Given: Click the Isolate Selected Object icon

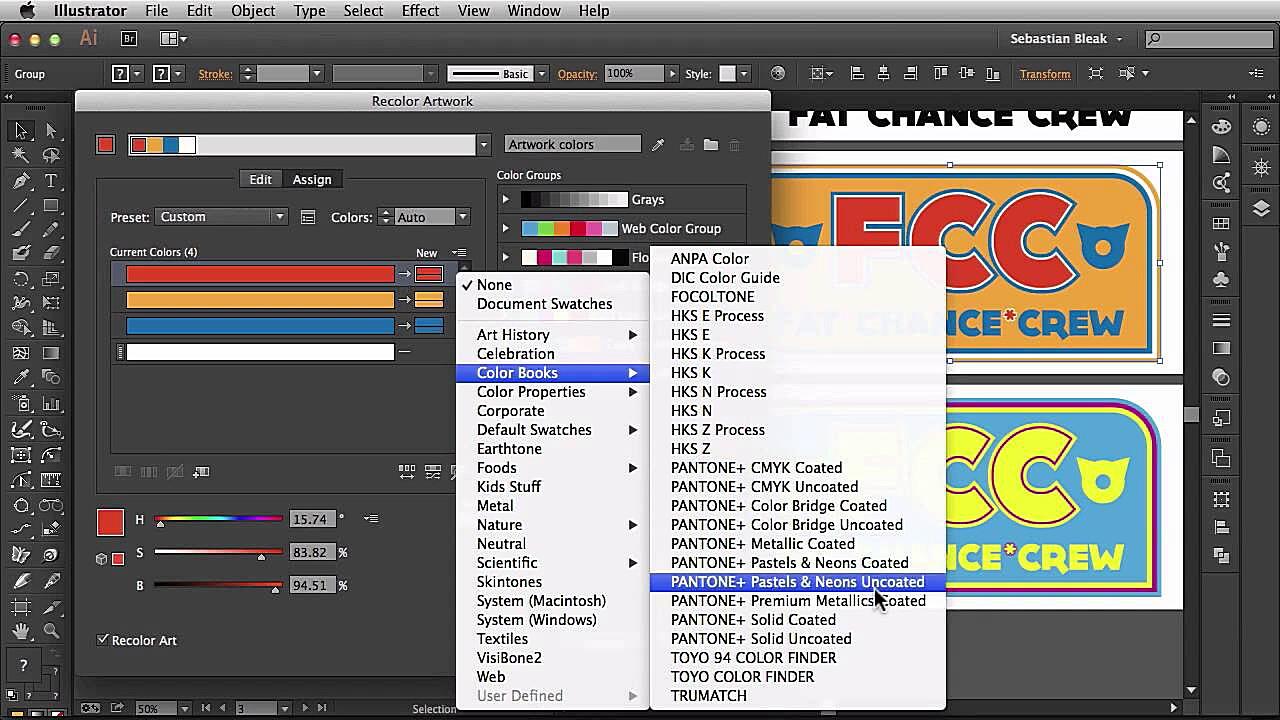Looking at the screenshot, I should click(1096, 73).
